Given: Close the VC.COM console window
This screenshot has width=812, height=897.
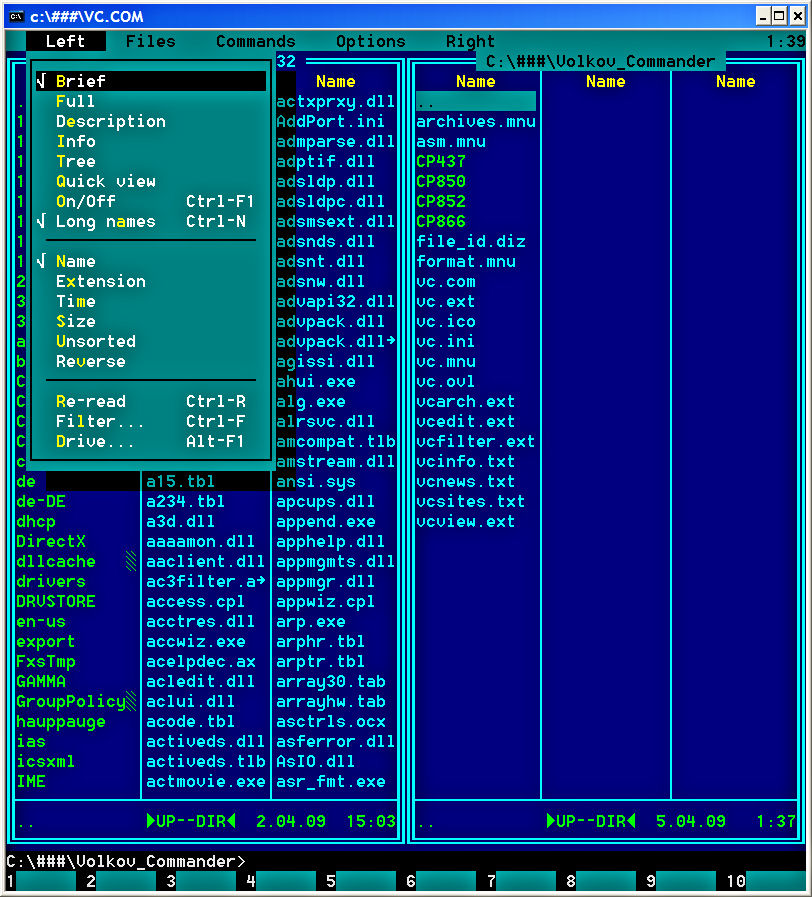Looking at the screenshot, I should click(797, 16).
